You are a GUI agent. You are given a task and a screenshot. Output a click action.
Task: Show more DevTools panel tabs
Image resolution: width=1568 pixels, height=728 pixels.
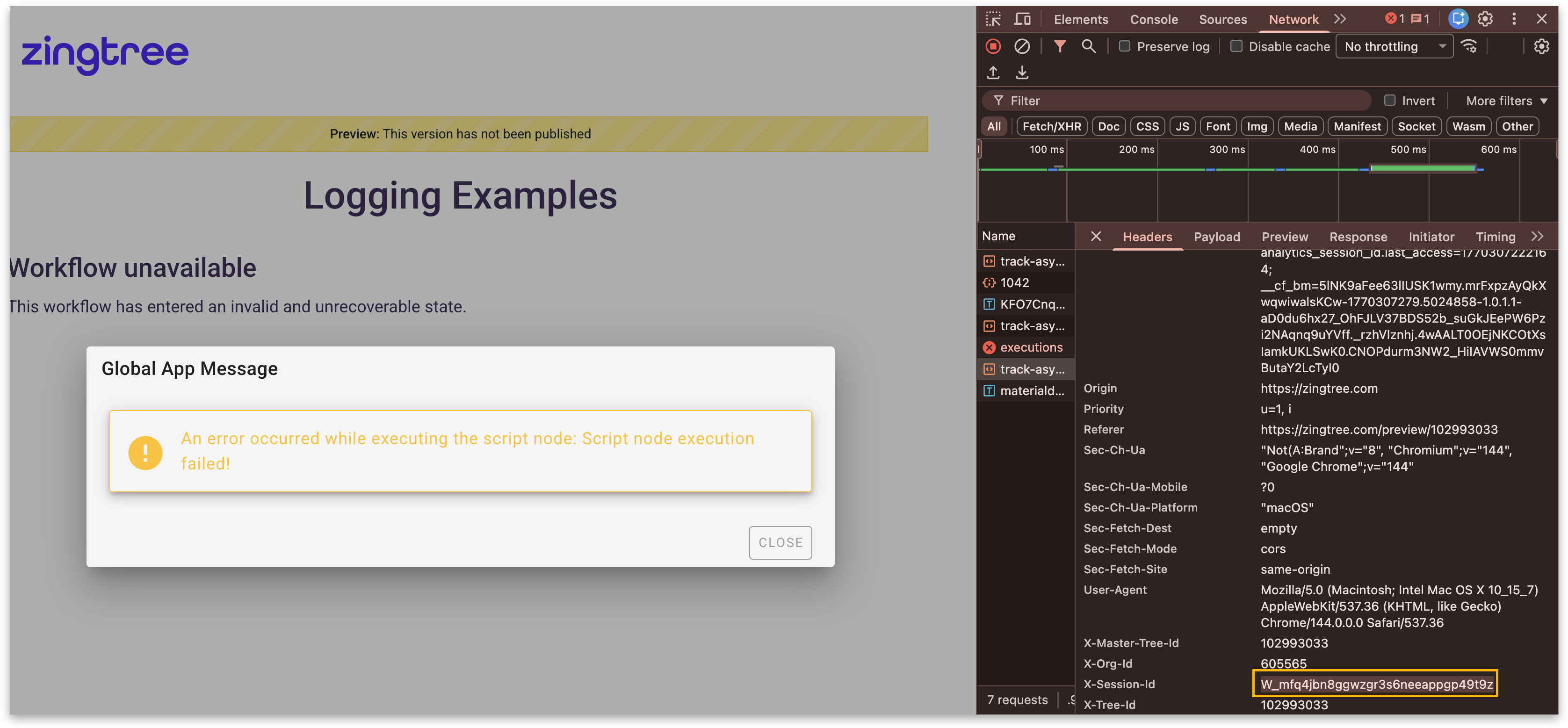(x=1340, y=20)
